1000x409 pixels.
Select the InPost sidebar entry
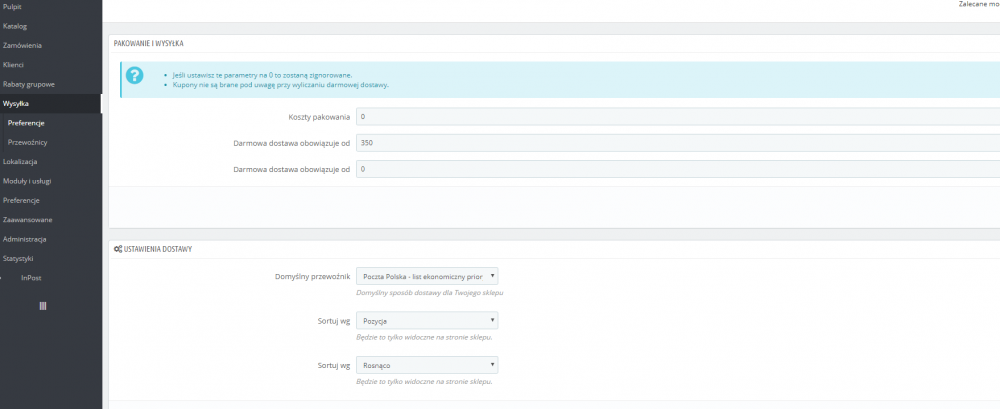click(x=31, y=278)
